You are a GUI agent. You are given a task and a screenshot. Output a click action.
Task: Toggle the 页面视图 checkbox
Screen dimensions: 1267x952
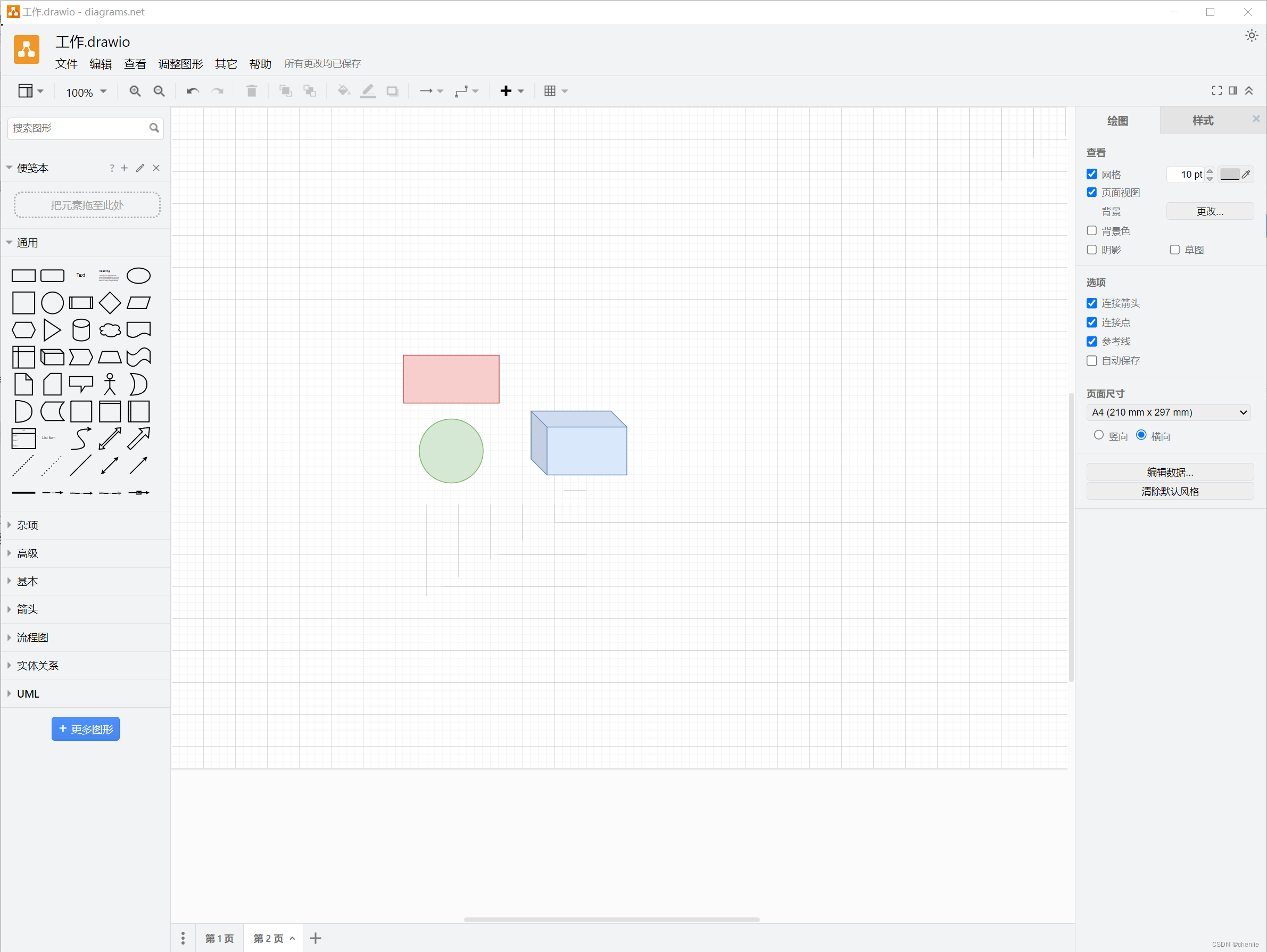(1092, 193)
